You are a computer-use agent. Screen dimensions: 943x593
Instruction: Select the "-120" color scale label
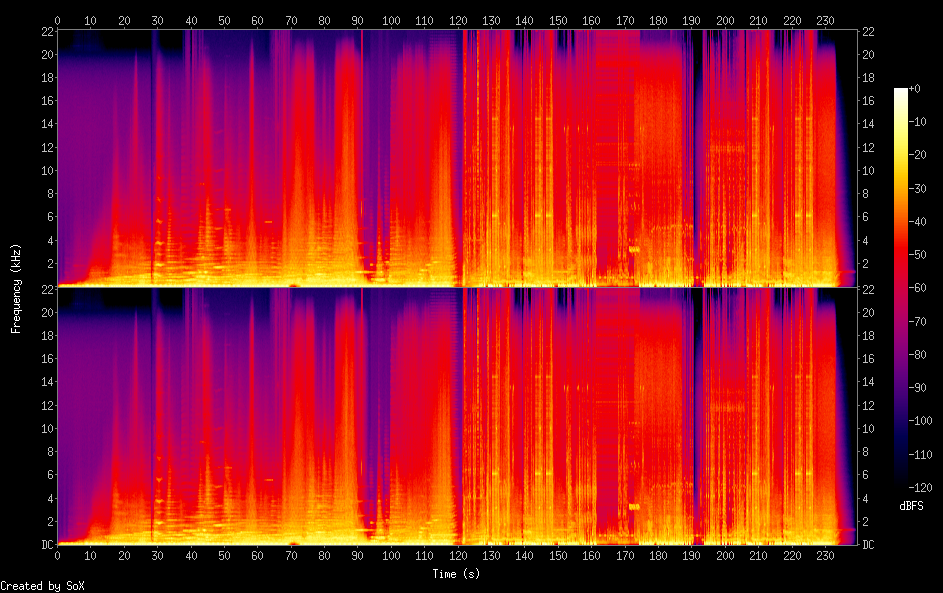point(921,488)
